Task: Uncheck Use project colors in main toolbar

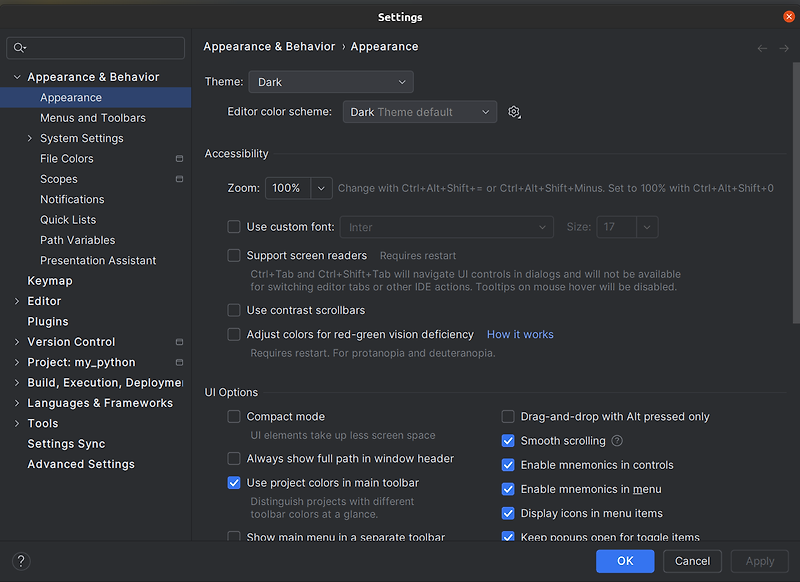Action: pos(233,483)
